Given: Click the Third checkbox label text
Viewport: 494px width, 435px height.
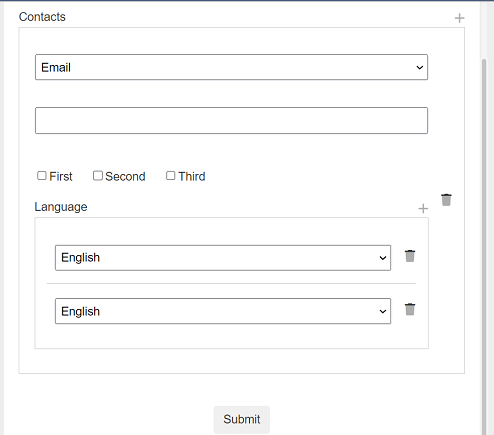Looking at the screenshot, I should pyautogui.click(x=192, y=176).
